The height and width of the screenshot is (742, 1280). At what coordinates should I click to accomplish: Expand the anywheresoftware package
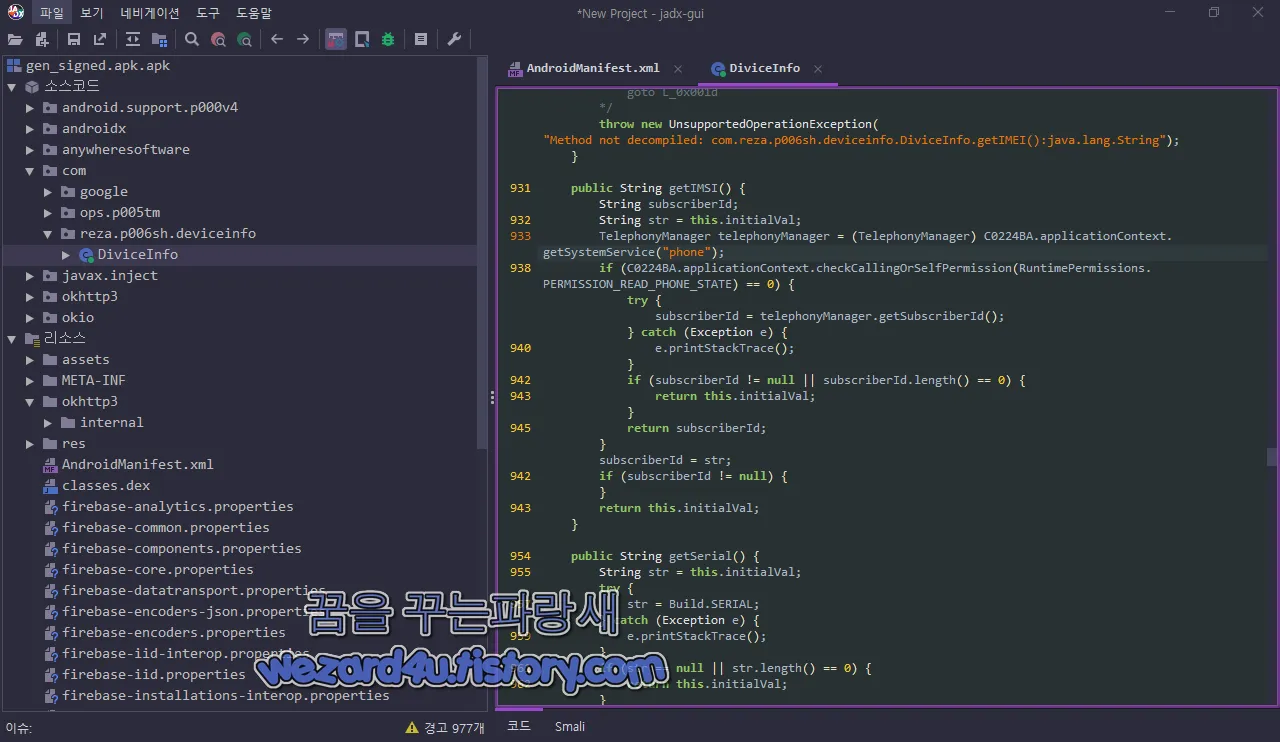pyautogui.click(x=30, y=150)
